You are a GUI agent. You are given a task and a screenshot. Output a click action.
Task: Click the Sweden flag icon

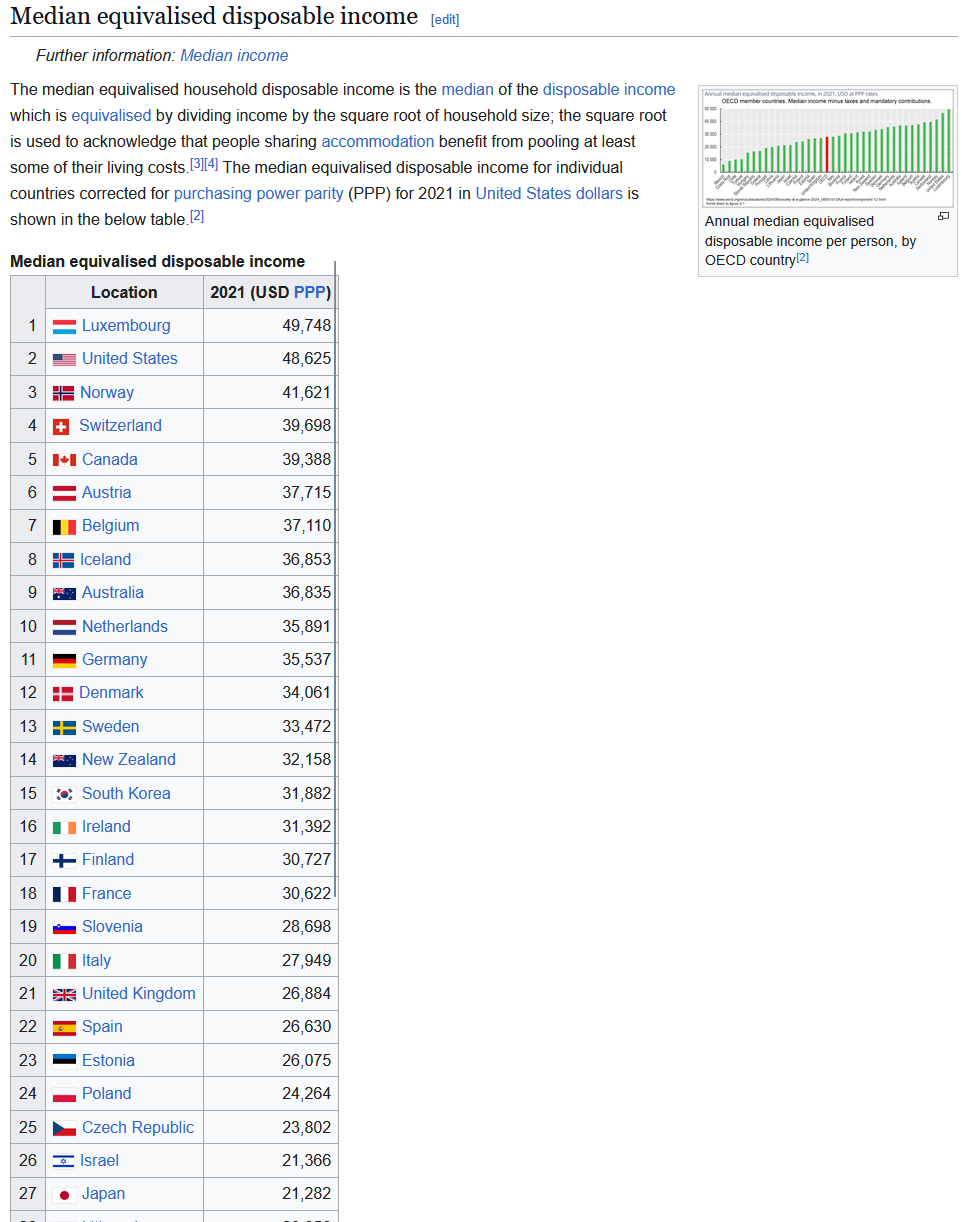(x=64, y=727)
